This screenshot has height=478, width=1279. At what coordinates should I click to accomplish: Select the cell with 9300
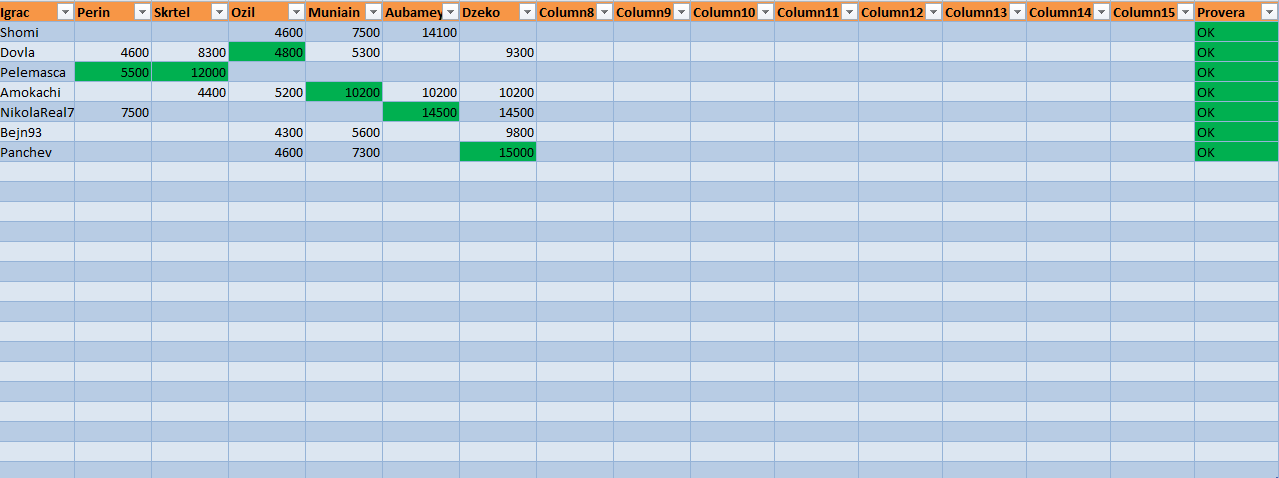[498, 52]
